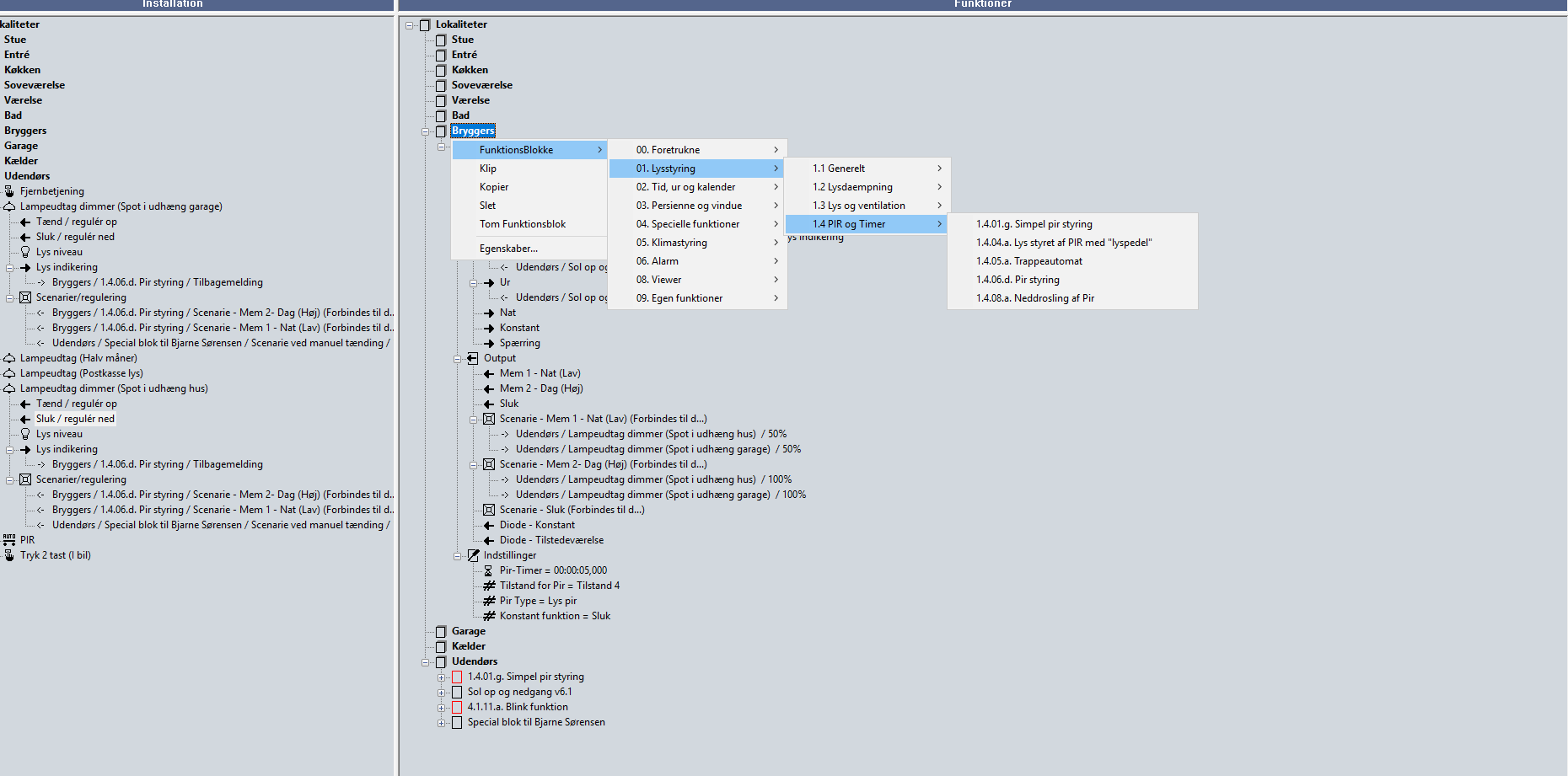Select Konstant funktion = Sluk setting
The width and height of the screenshot is (1568, 776).
coord(555,616)
